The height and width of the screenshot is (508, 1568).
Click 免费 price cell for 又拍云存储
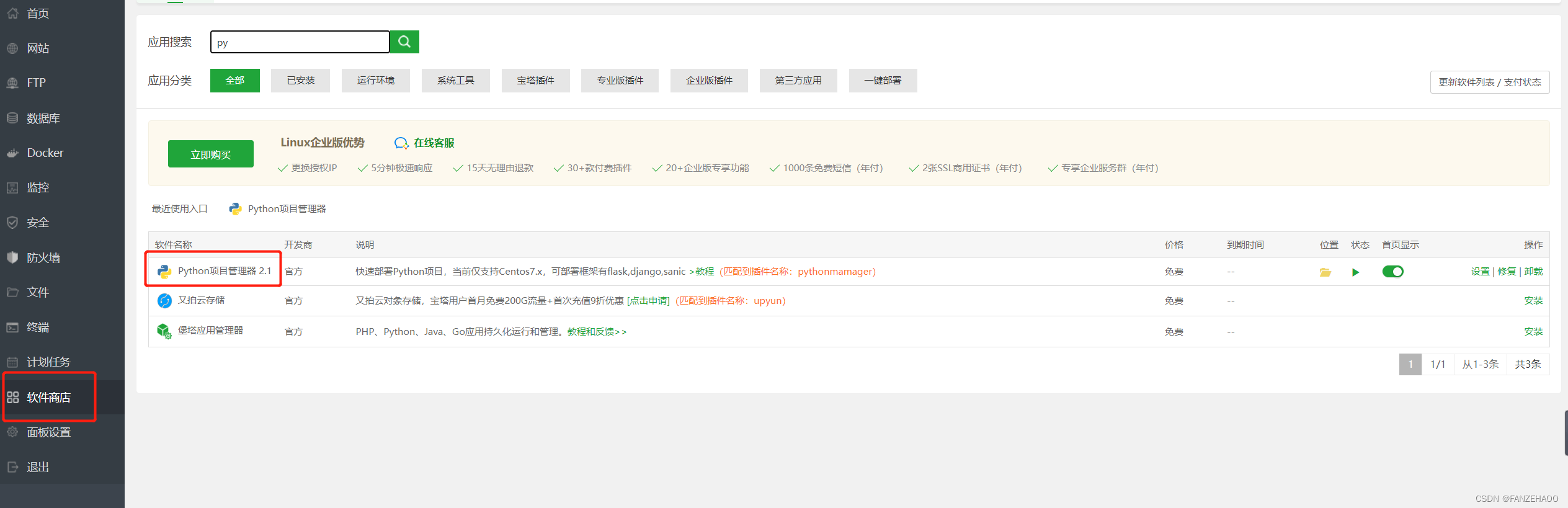[1174, 301]
